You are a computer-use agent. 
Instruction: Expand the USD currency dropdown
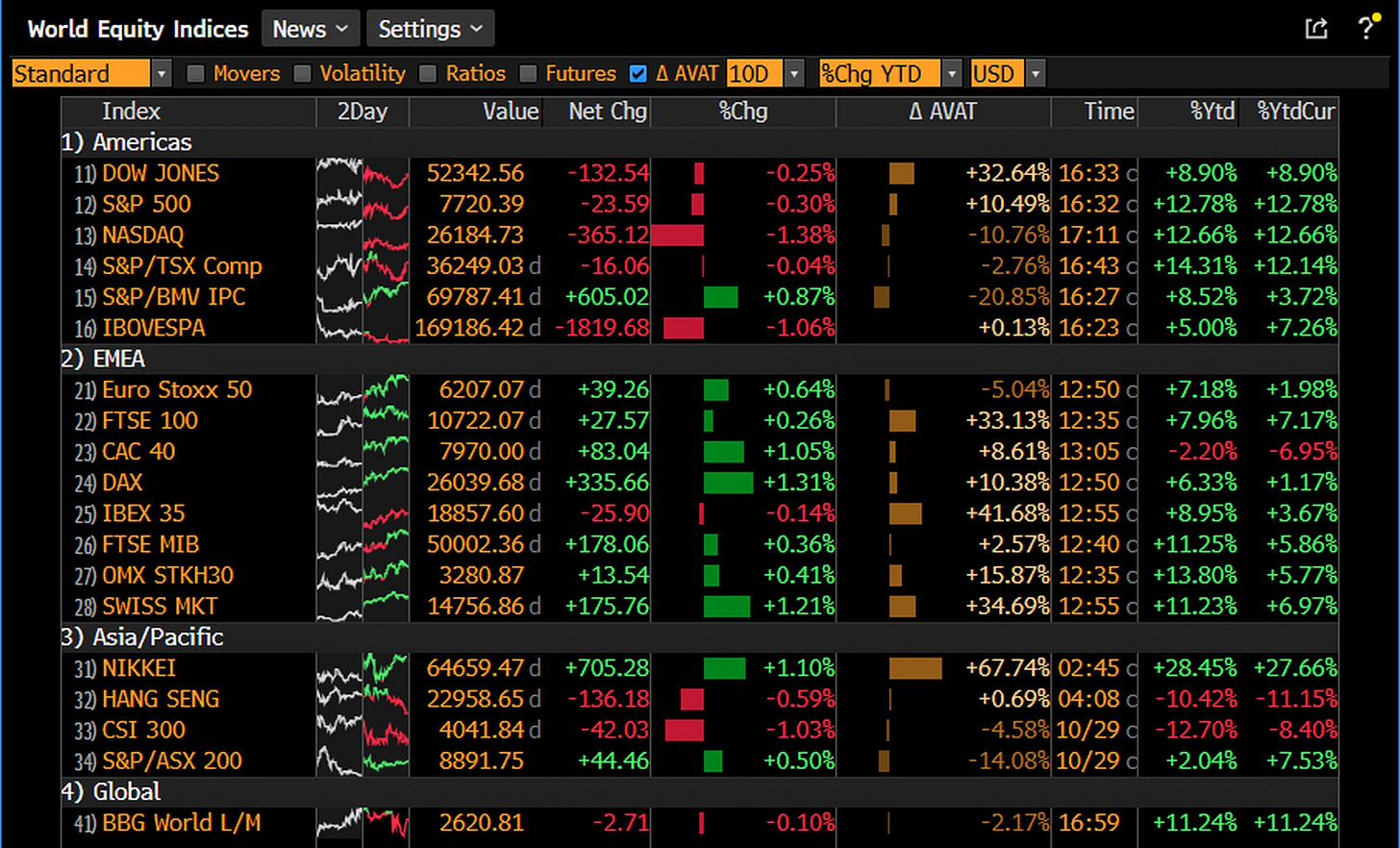pos(1036,74)
